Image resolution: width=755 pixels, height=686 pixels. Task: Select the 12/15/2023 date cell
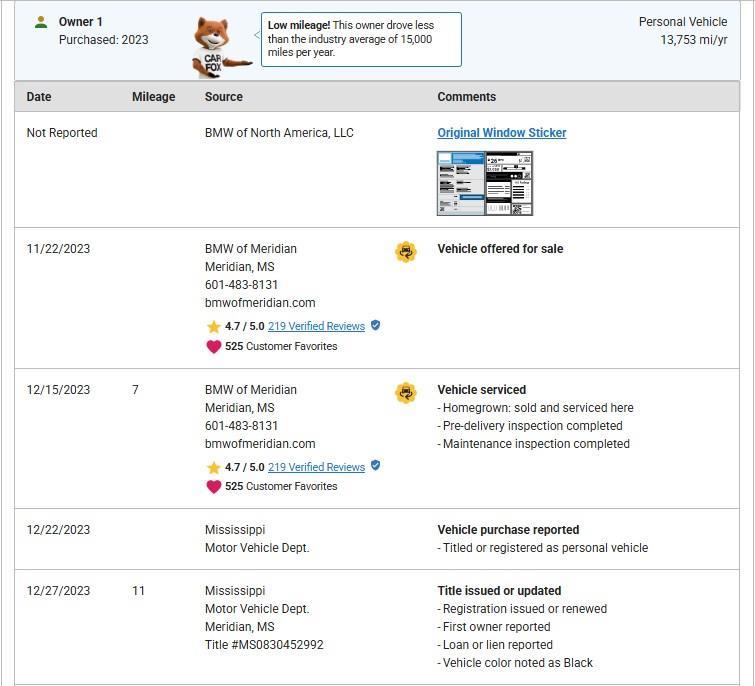coord(58,390)
